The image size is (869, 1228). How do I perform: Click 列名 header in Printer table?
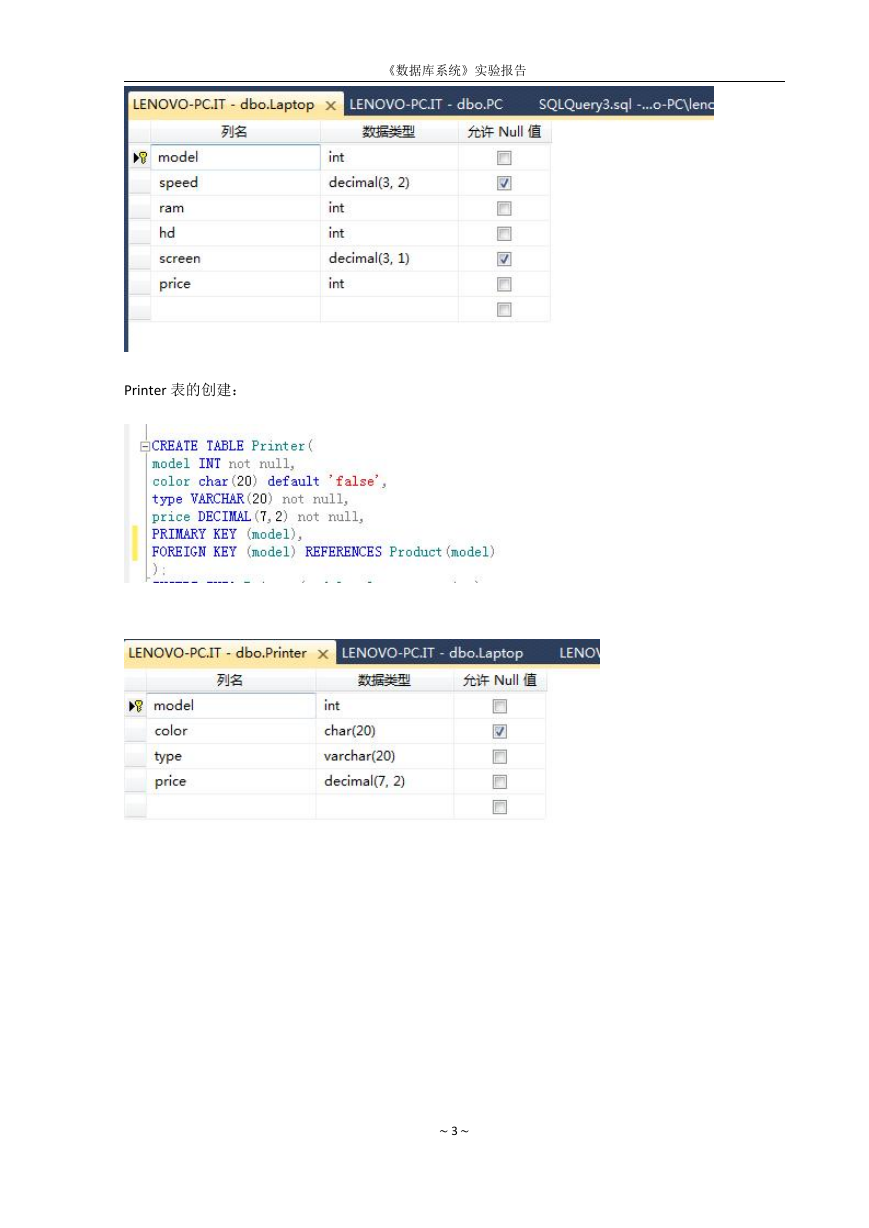coord(231,680)
